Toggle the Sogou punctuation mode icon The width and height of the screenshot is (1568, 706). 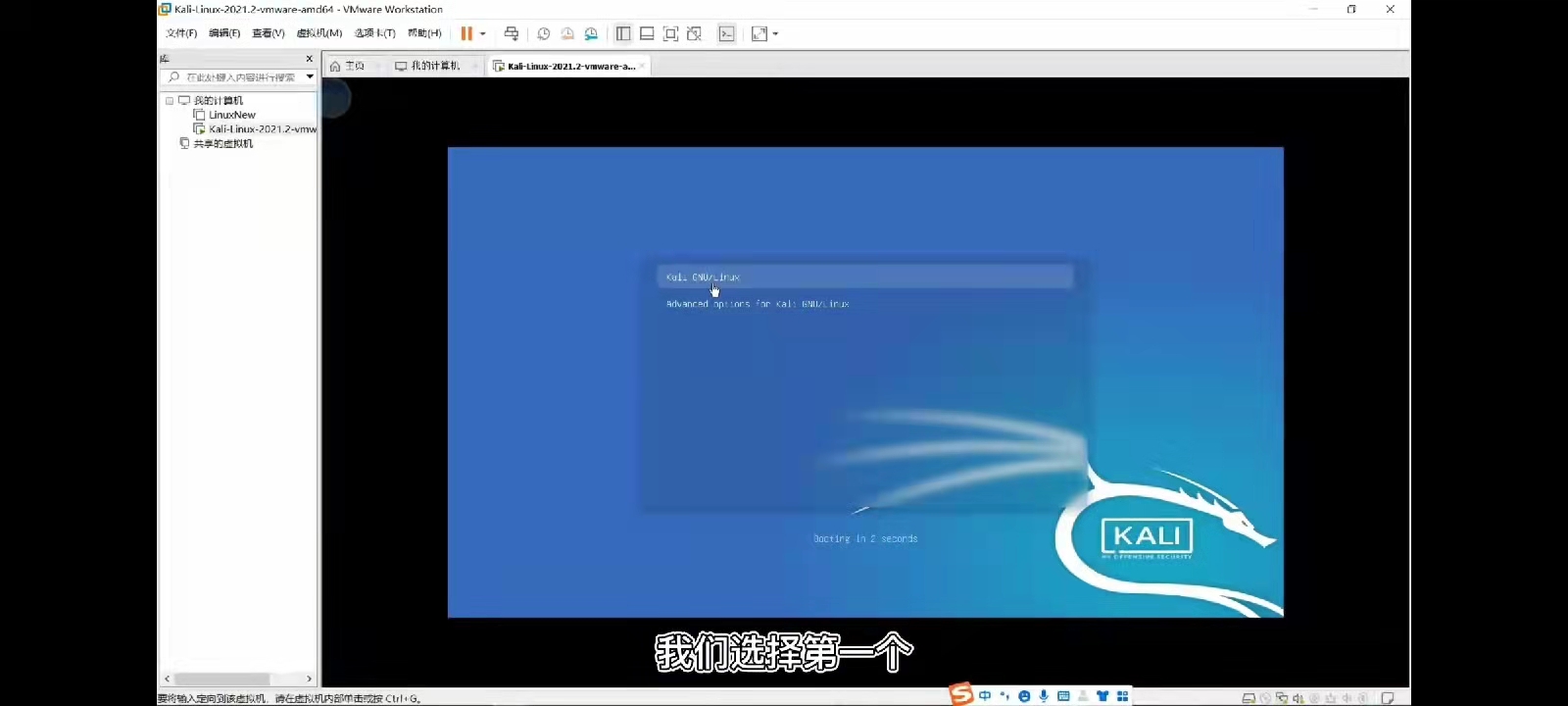1004,695
